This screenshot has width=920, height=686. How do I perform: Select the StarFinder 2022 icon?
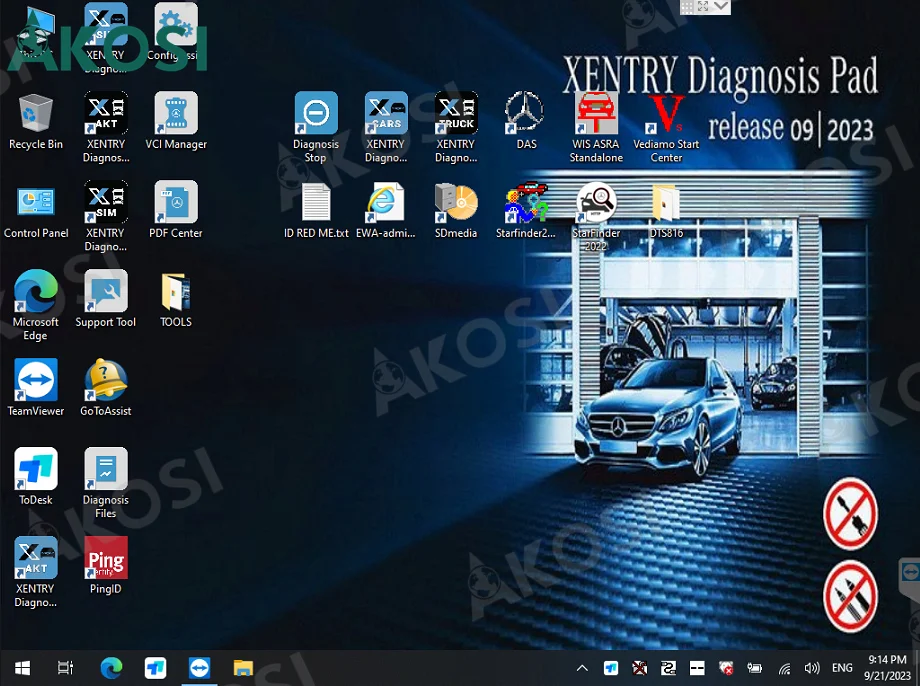pyautogui.click(x=596, y=203)
